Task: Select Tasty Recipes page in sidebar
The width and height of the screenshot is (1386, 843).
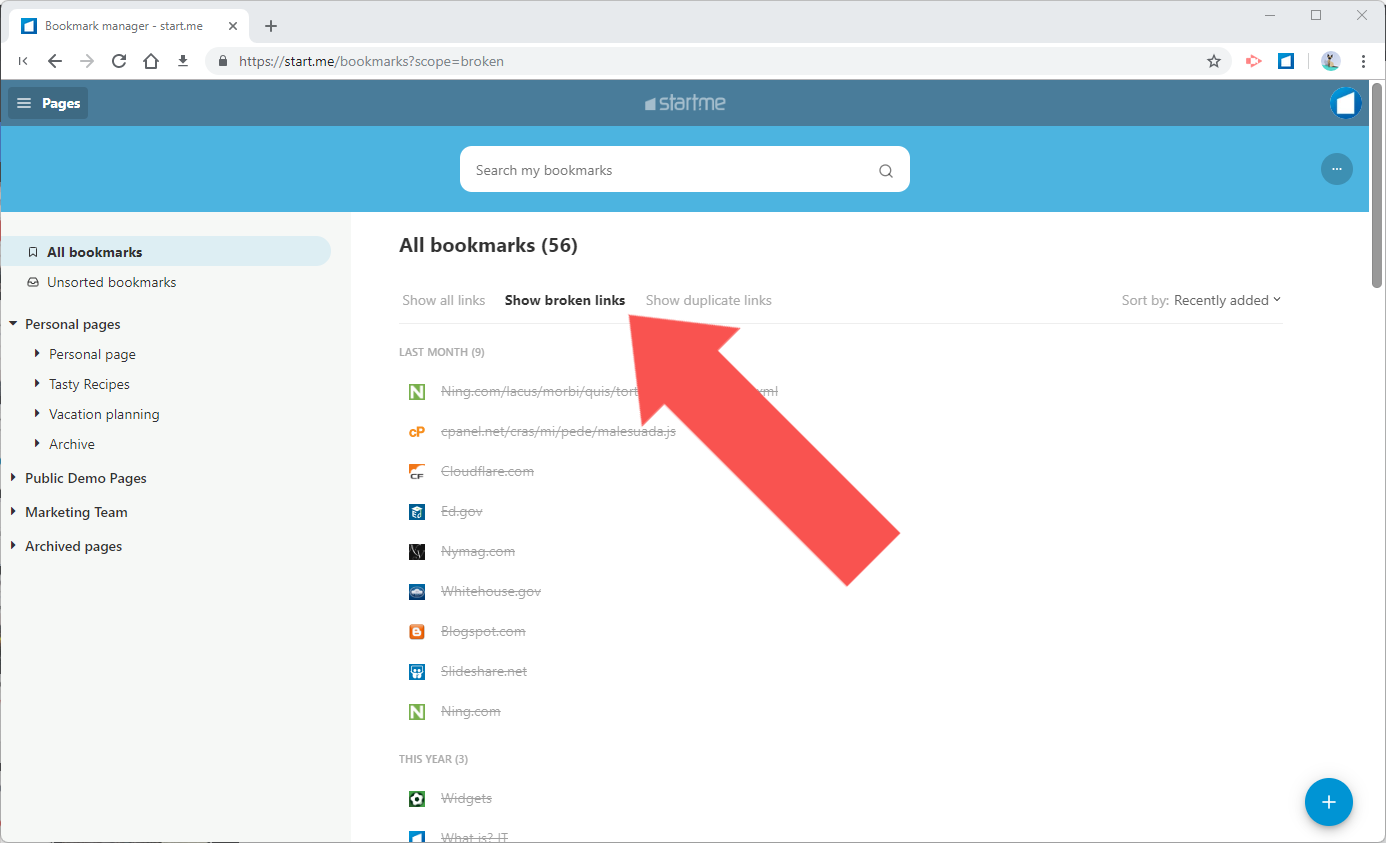Action: click(89, 384)
